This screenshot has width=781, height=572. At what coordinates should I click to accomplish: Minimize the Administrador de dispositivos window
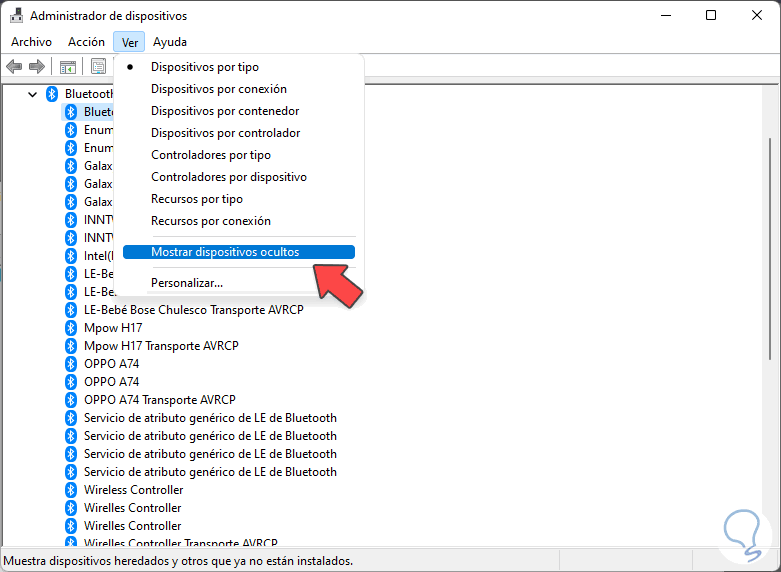(x=665, y=15)
